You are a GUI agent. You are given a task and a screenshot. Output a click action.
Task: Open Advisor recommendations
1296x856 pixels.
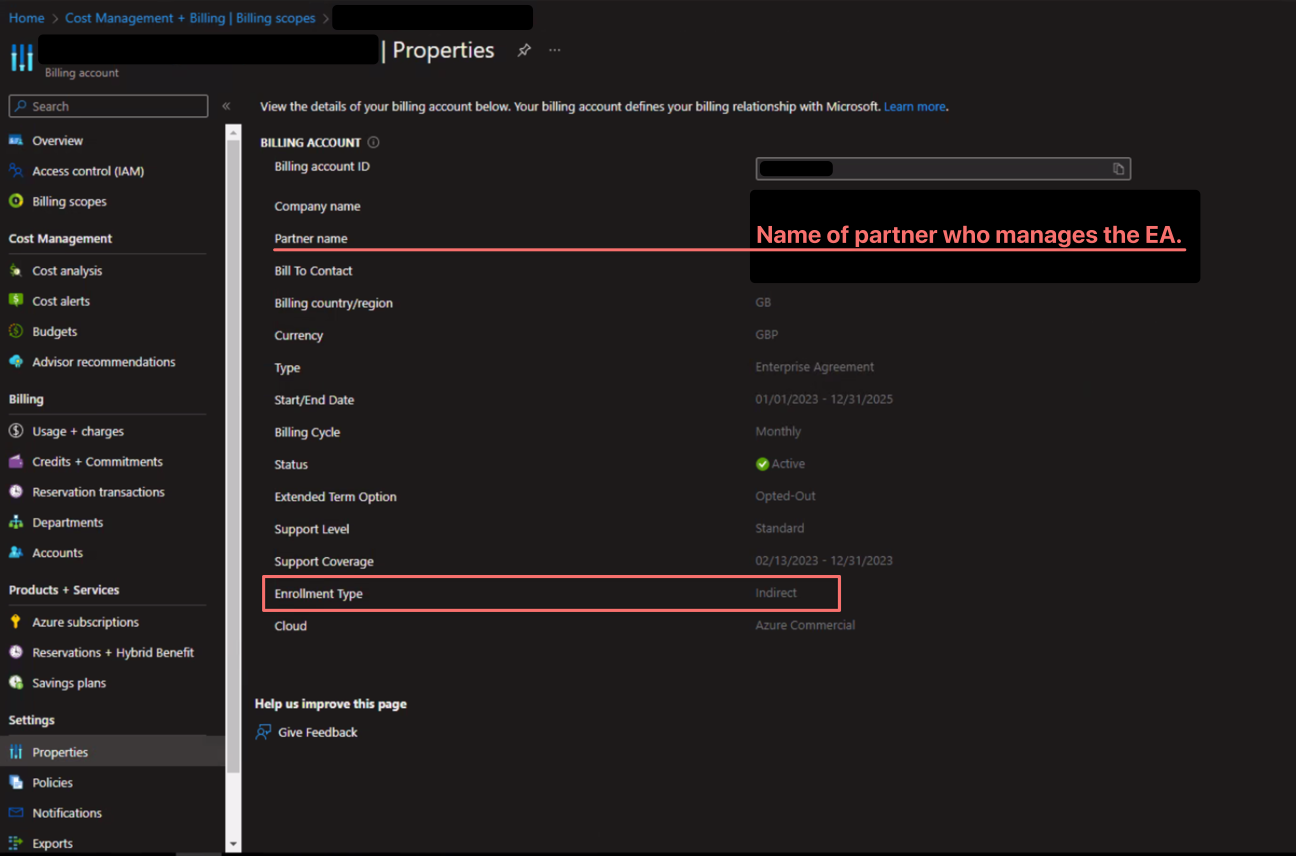[103, 362]
